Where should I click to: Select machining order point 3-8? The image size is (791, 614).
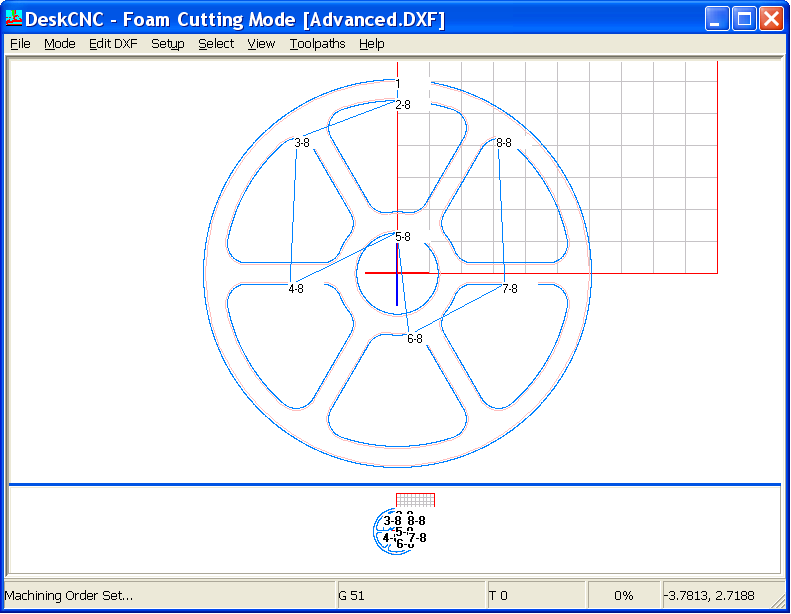tap(301, 143)
